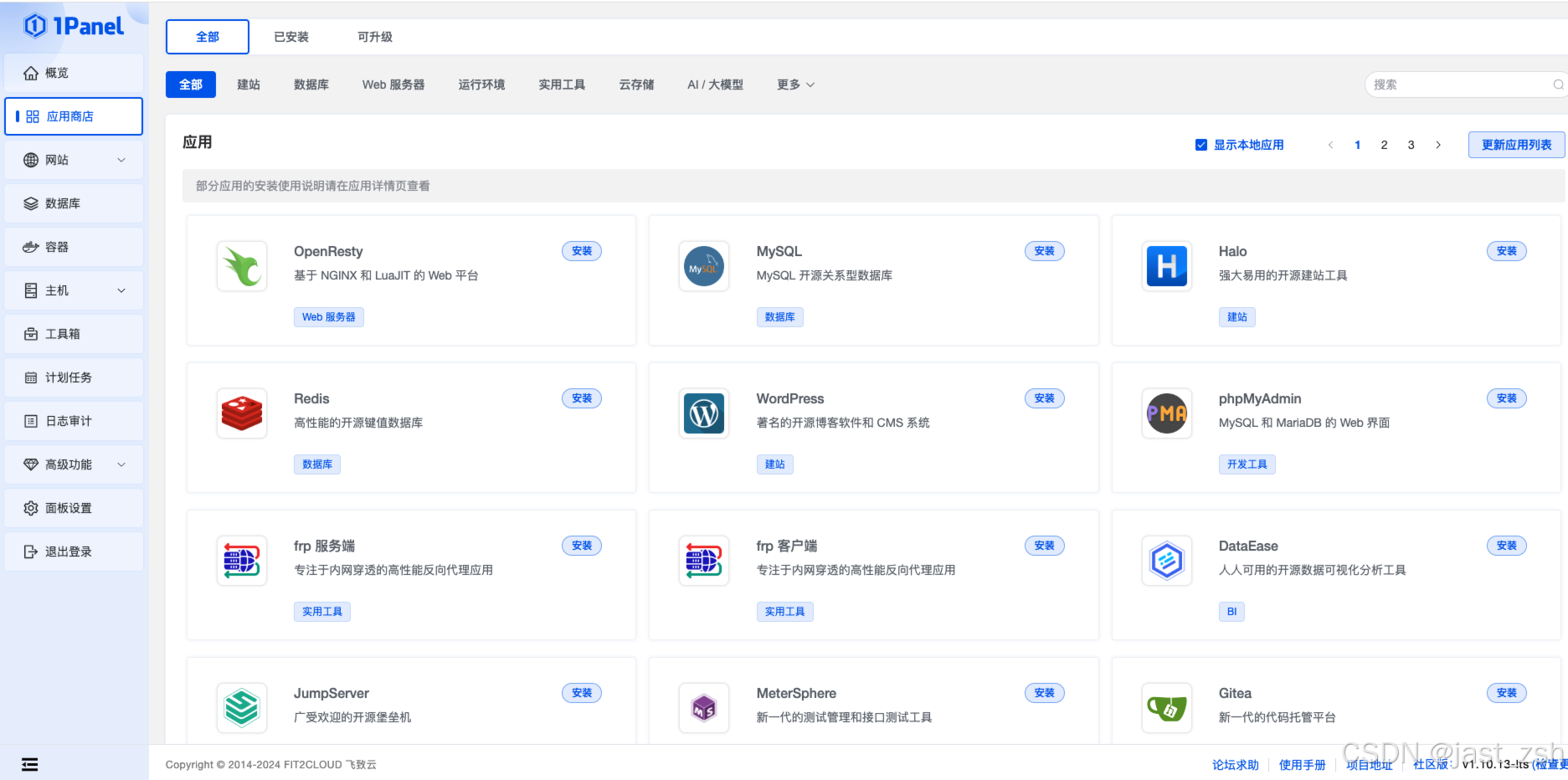Image resolution: width=1568 pixels, height=780 pixels.
Task: Click the 开发工具 tag on phpMyAdmin
Action: click(x=1247, y=464)
